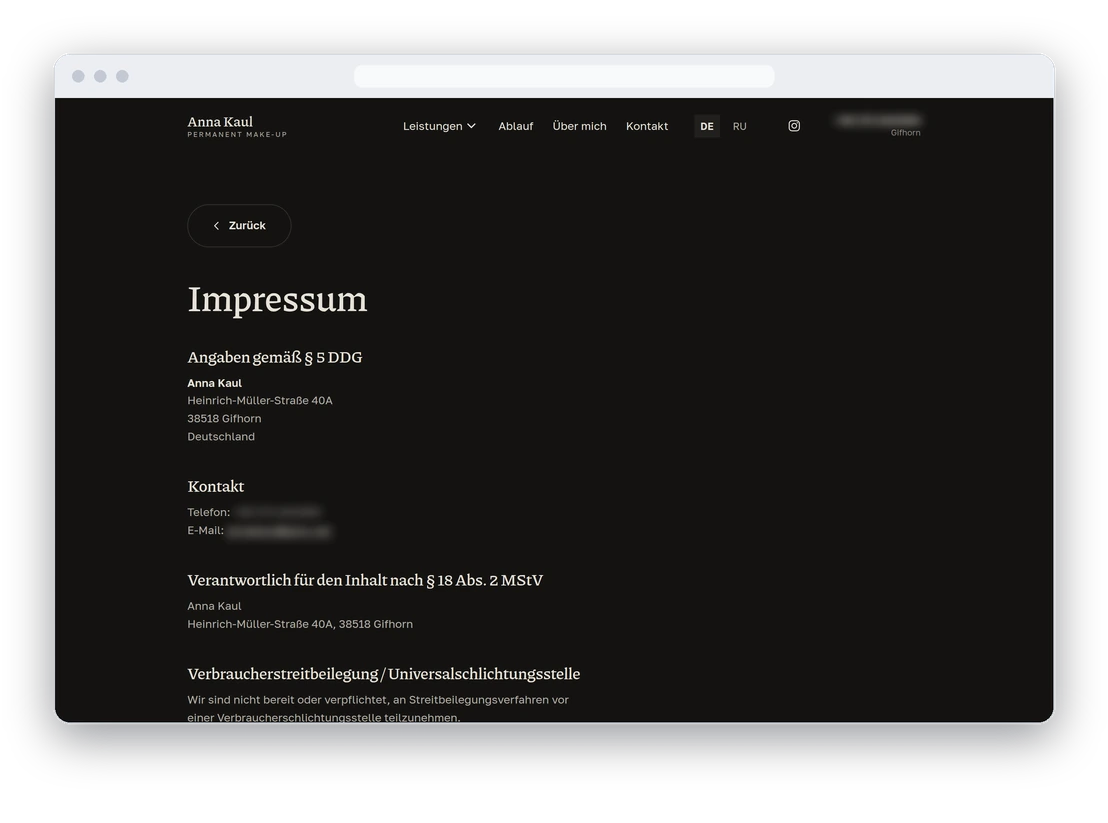Click the 'Kontakt' section heading

[216, 486]
